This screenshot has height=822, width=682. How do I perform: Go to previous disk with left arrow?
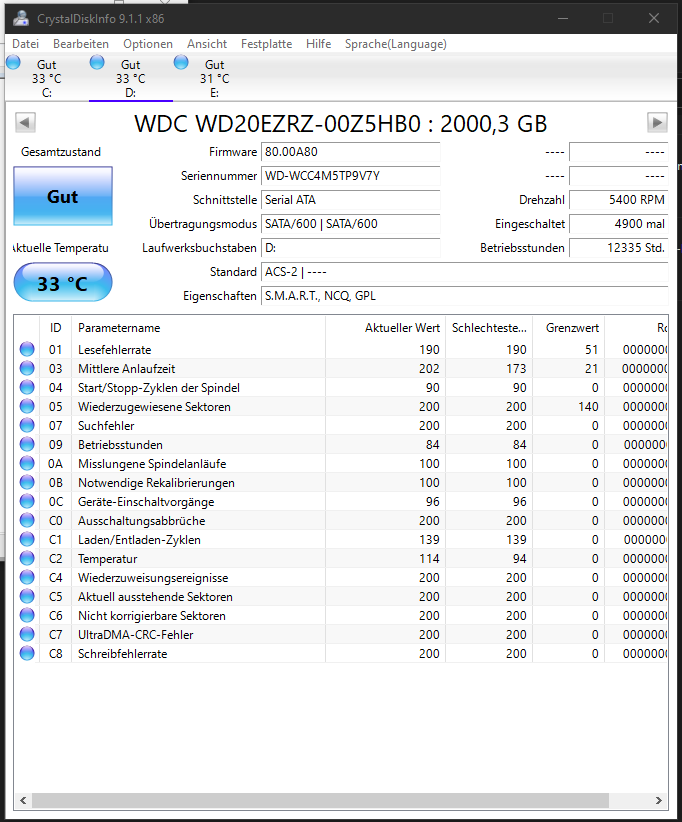(25, 123)
